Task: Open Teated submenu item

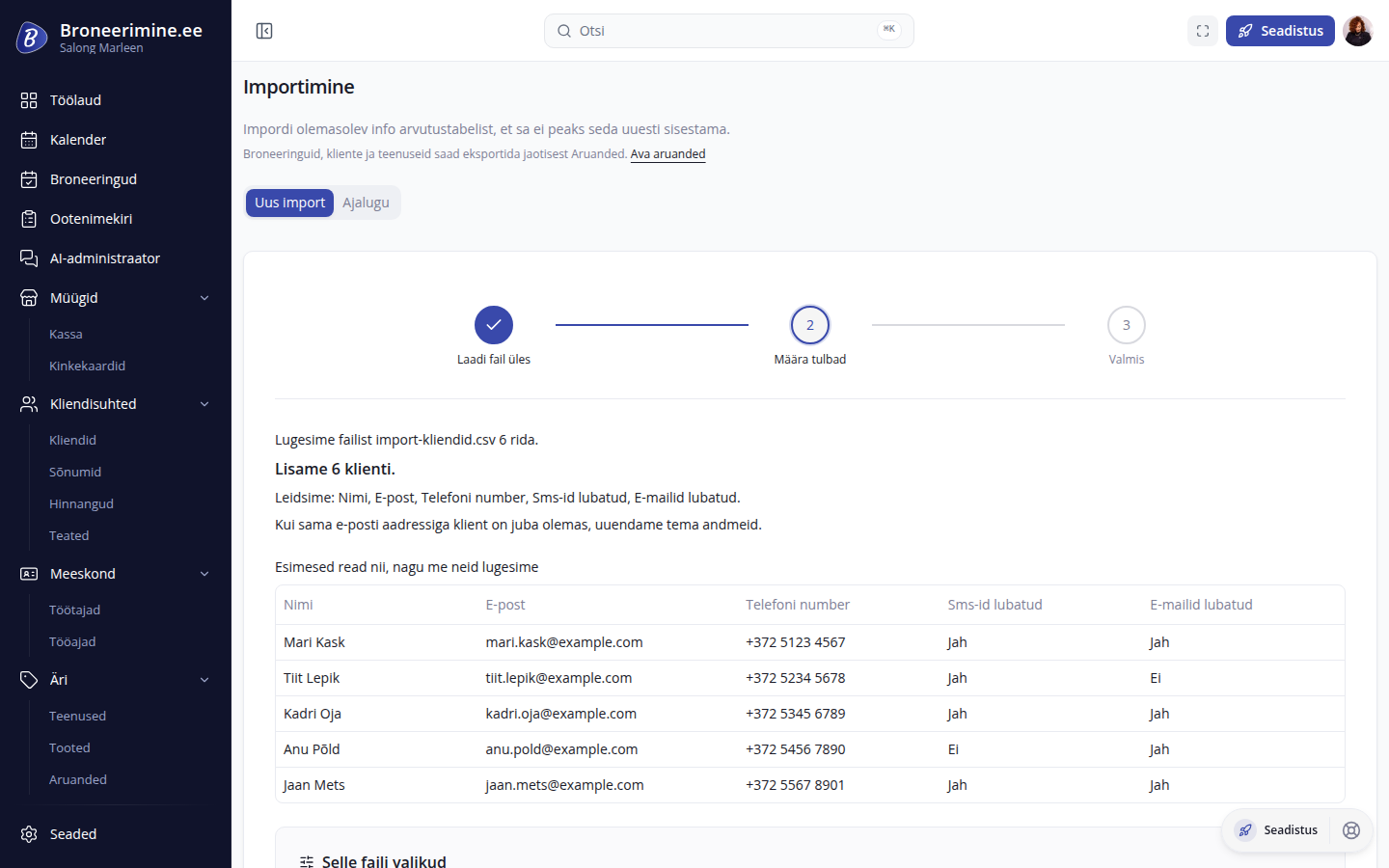Action: click(68, 536)
